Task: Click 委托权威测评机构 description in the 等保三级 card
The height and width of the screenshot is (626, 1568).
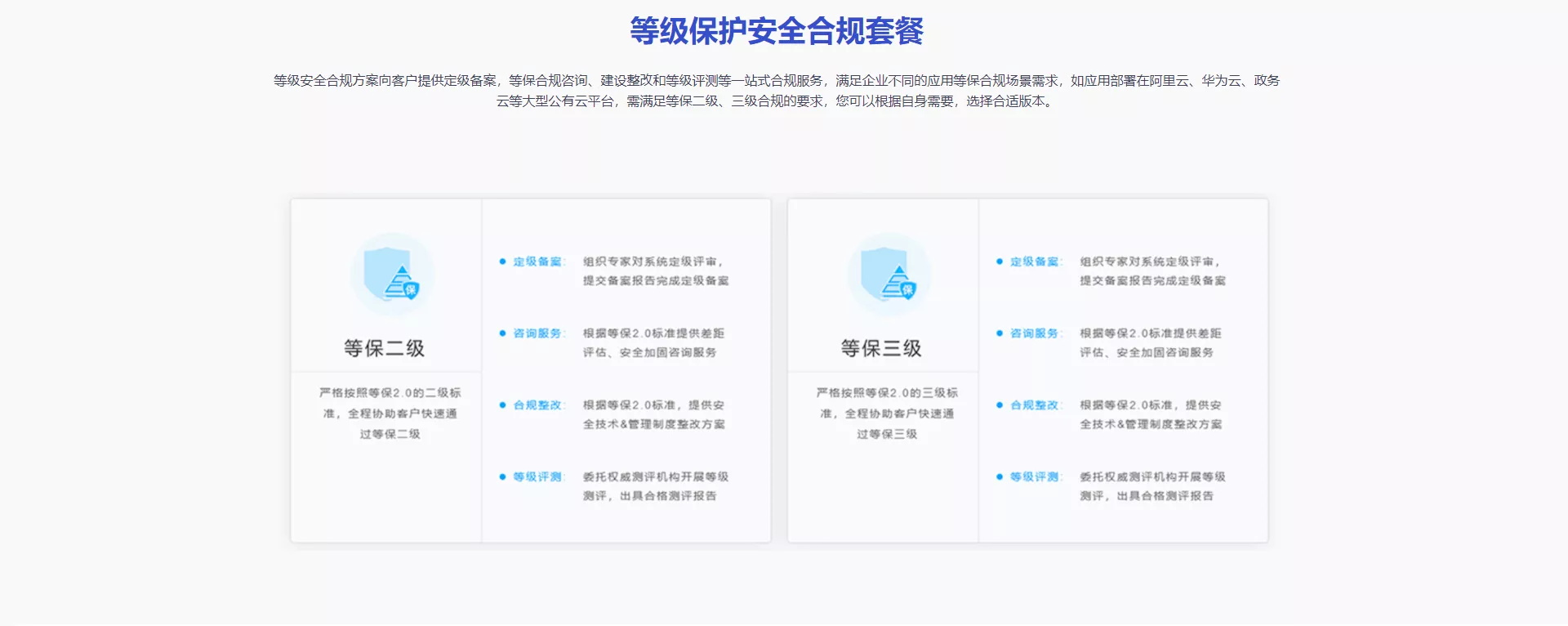Action: click(1151, 486)
